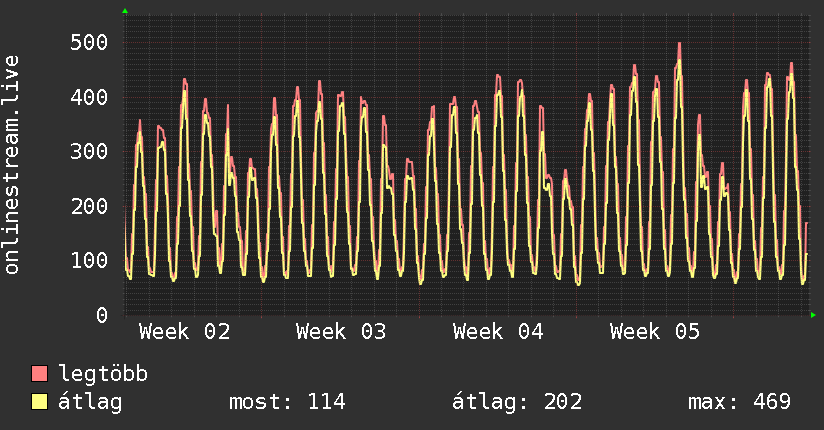This screenshot has height=430, width=824.
Task: Click the "most: 114" statistic
Action: pos(287,402)
